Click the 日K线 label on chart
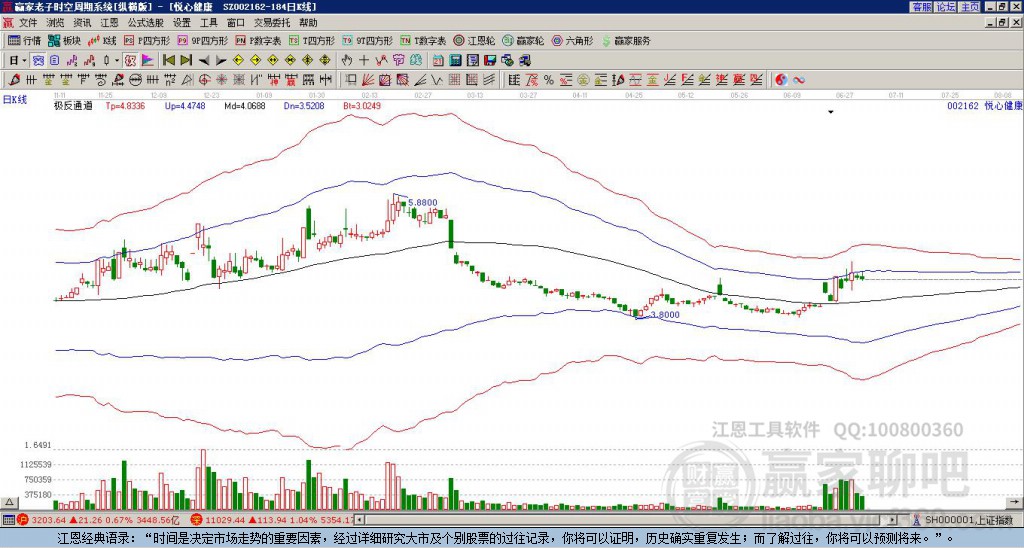1024x548 pixels. pyautogui.click(x=15, y=100)
